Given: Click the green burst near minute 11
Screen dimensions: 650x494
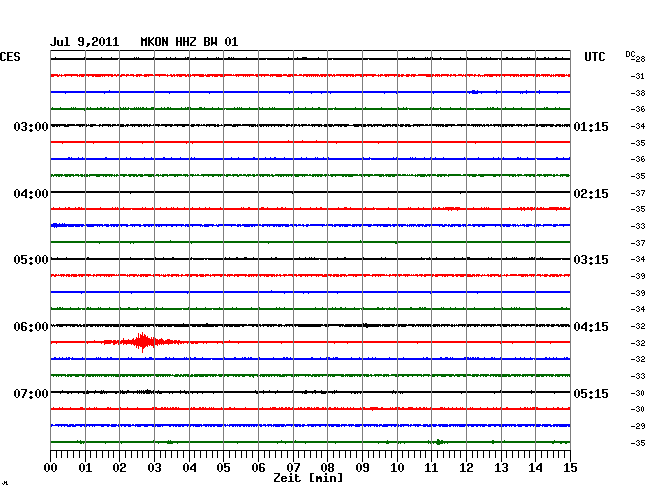Looking at the screenshot, I should coord(439,442).
